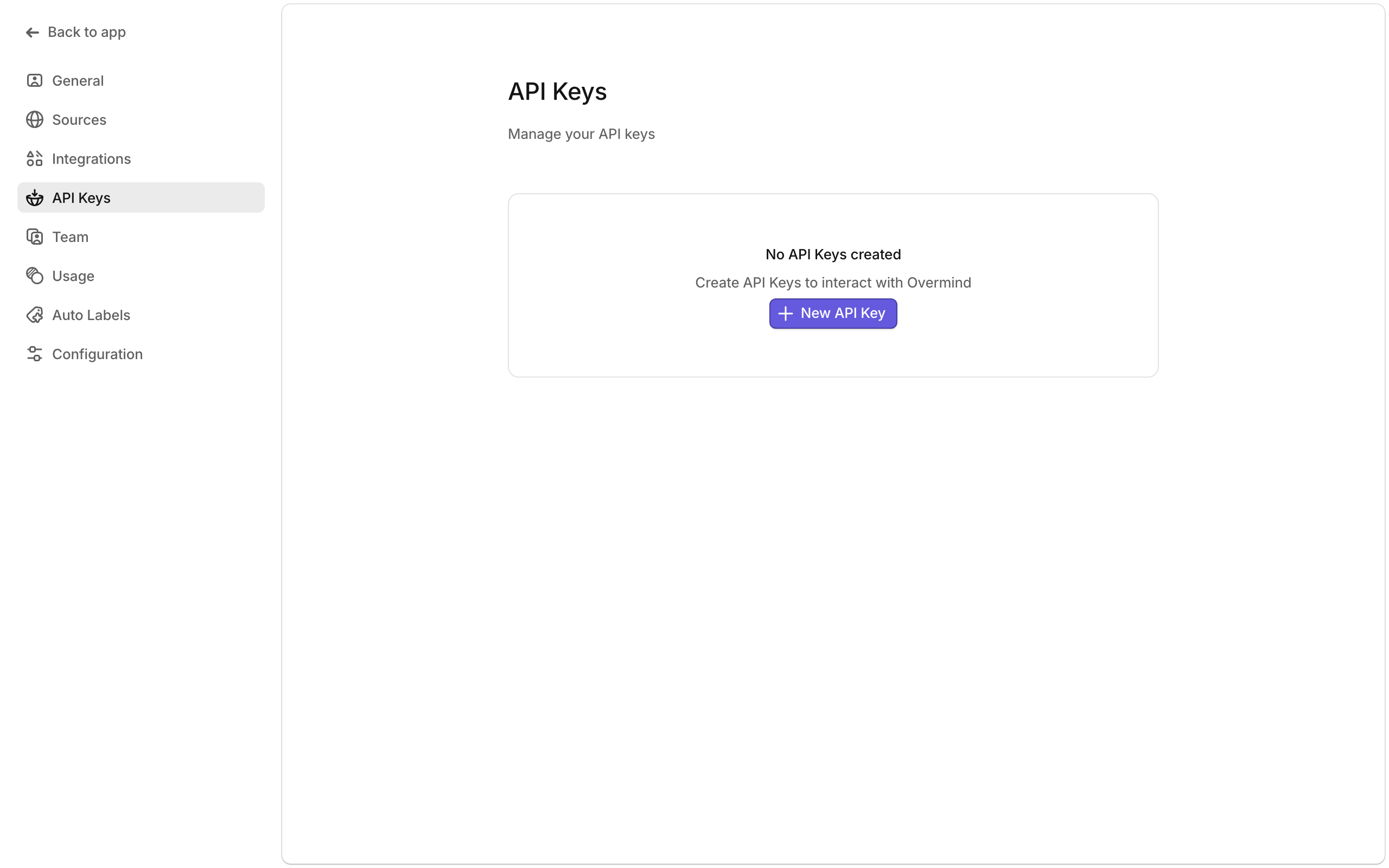This screenshot has width=1389, height=868.
Task: Select the API Keys key icon
Action: (x=34, y=197)
